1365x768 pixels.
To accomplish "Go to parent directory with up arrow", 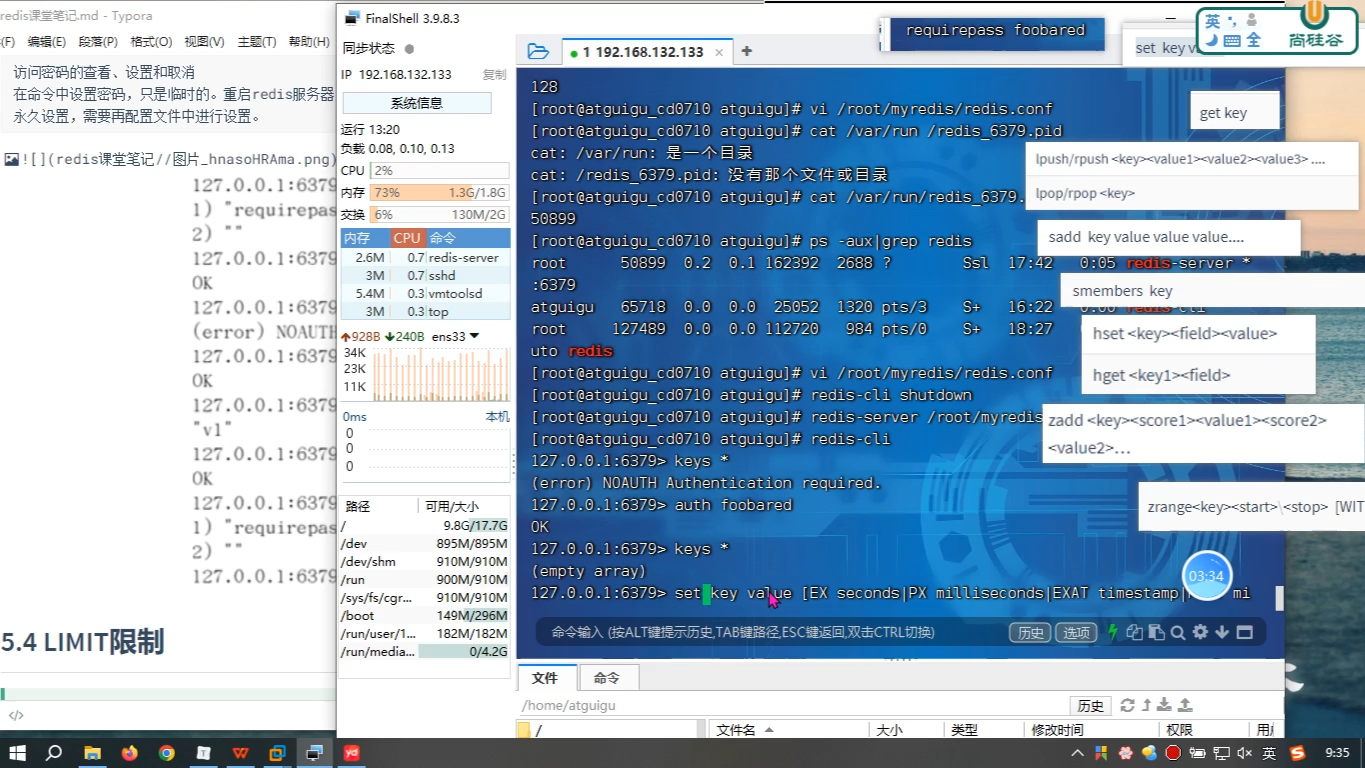I will [x=1147, y=705].
